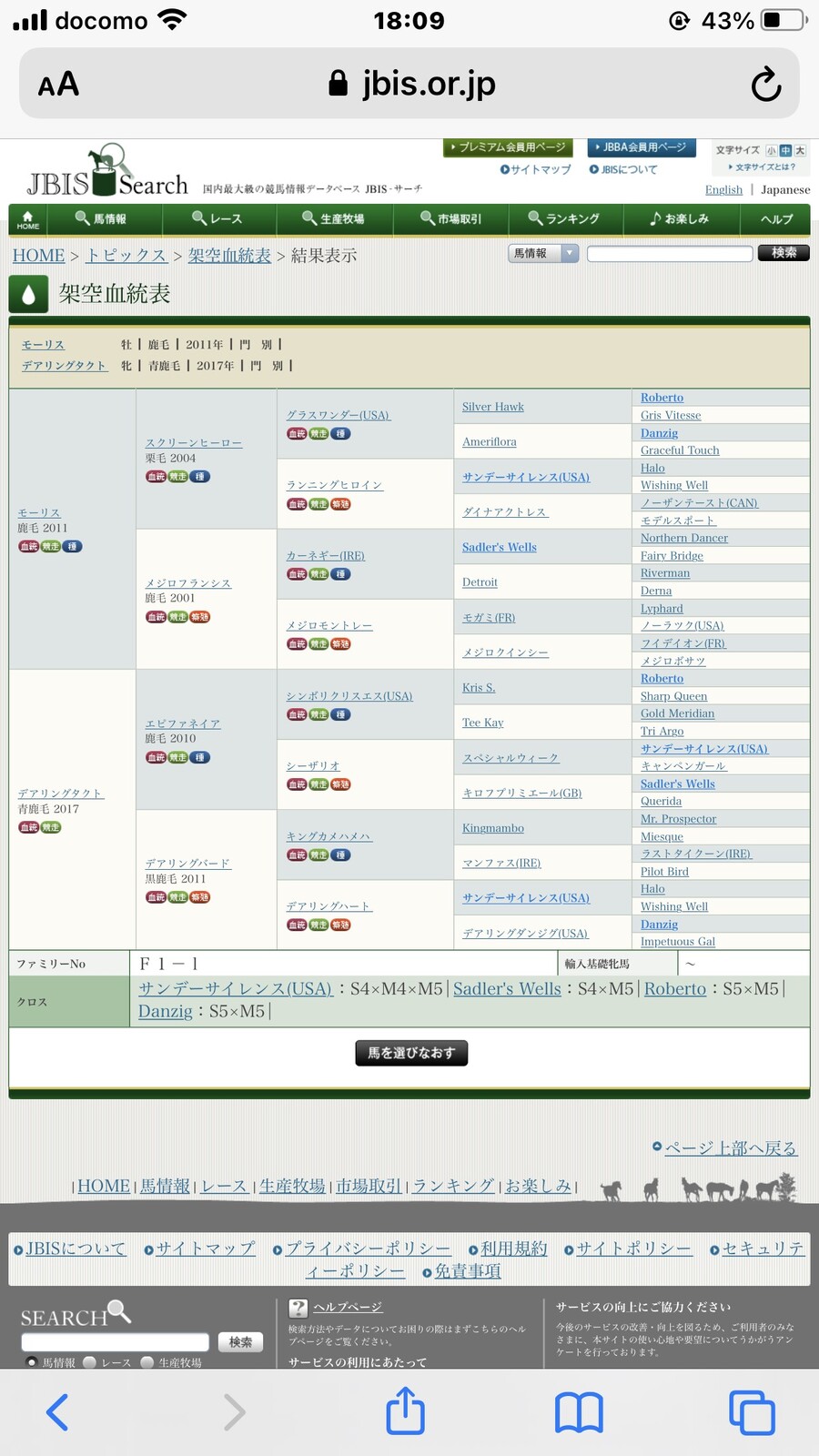Tap the HOME house icon in green navbar
Viewport: 819px width, 1456px height.
(28, 219)
